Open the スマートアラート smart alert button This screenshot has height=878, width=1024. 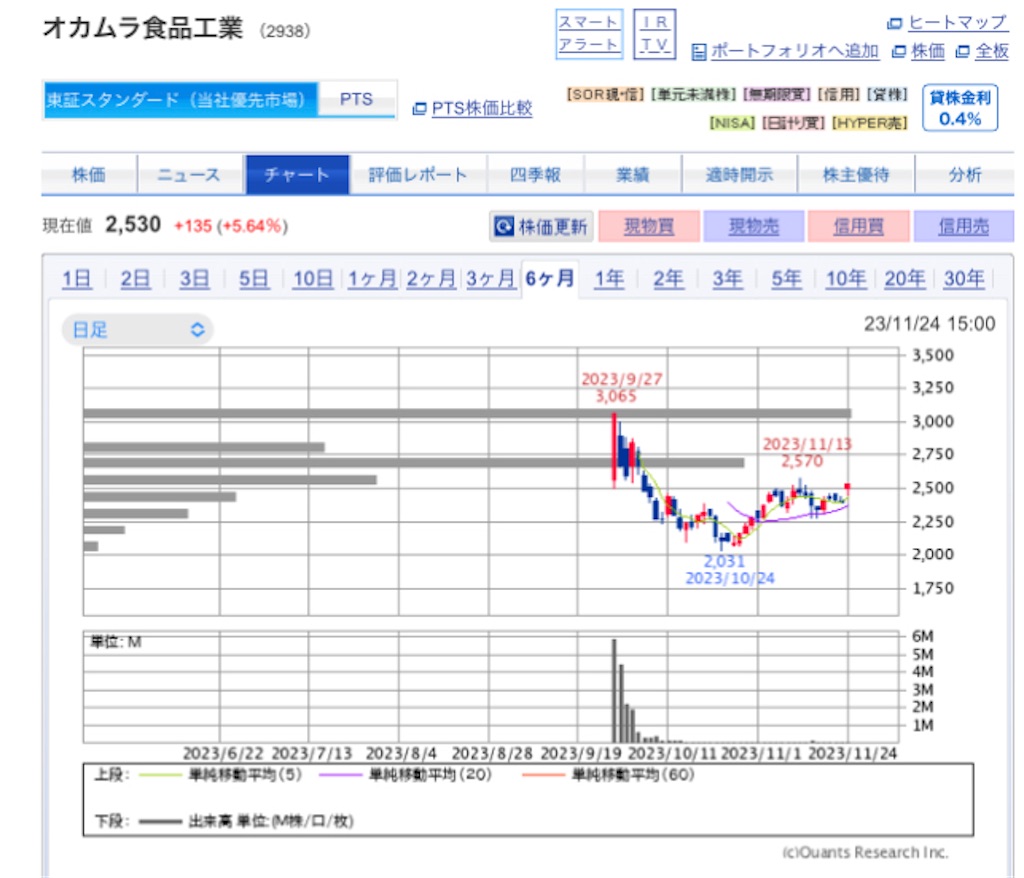point(588,34)
